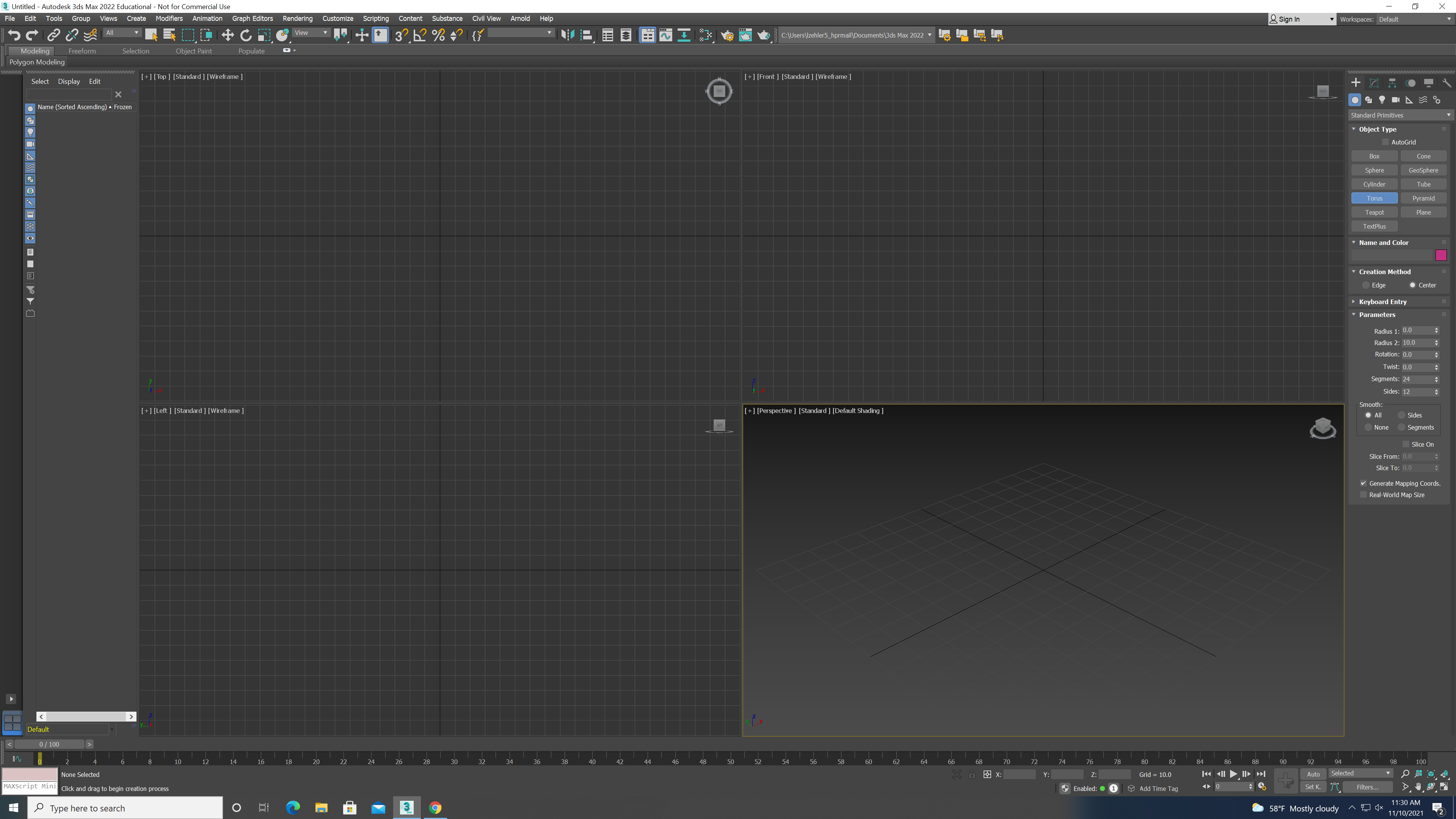
Task: Choose Smooth Sides radio button
Action: [1401, 416]
